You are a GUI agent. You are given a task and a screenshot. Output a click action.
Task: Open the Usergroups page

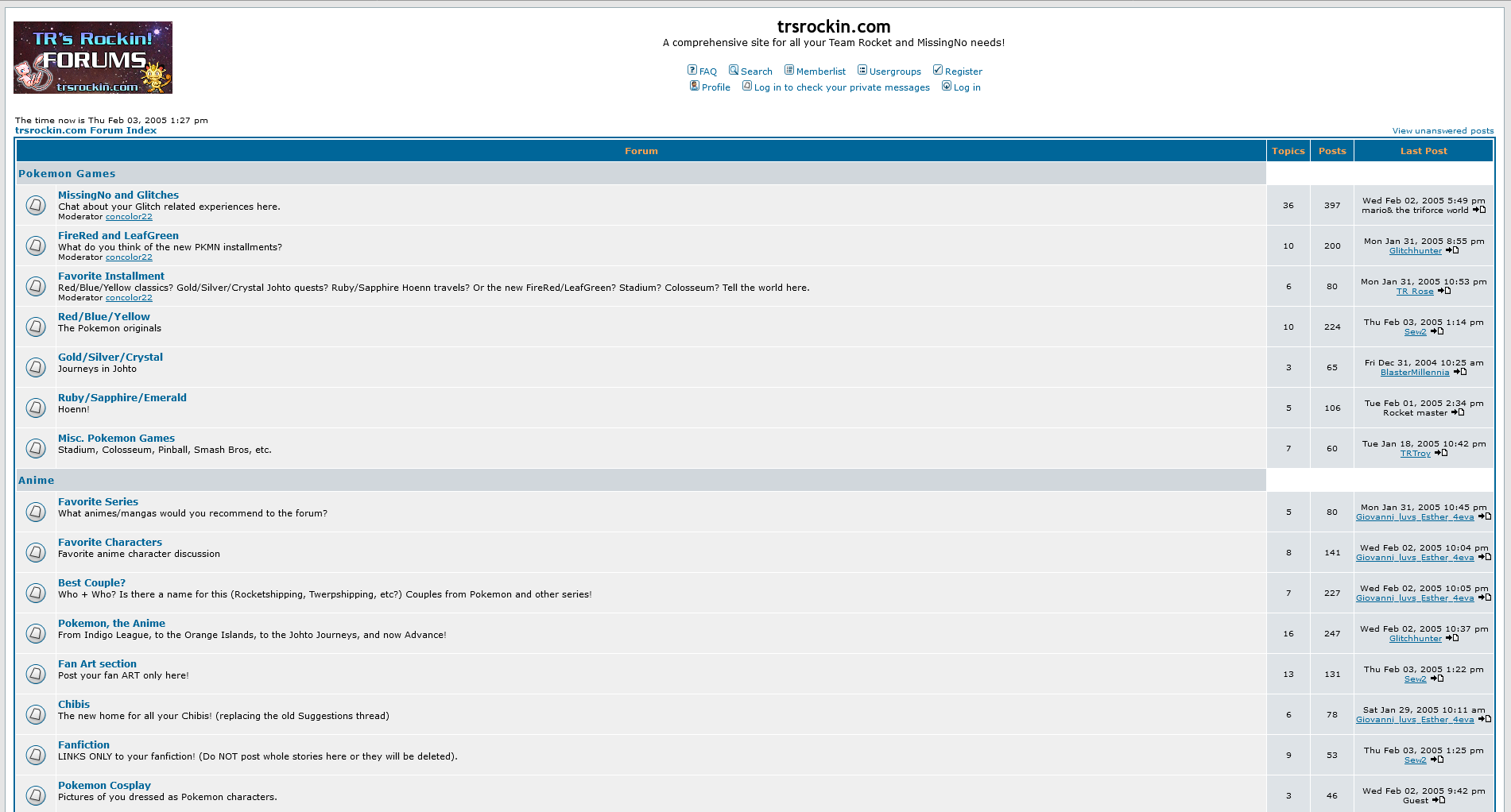tap(895, 72)
